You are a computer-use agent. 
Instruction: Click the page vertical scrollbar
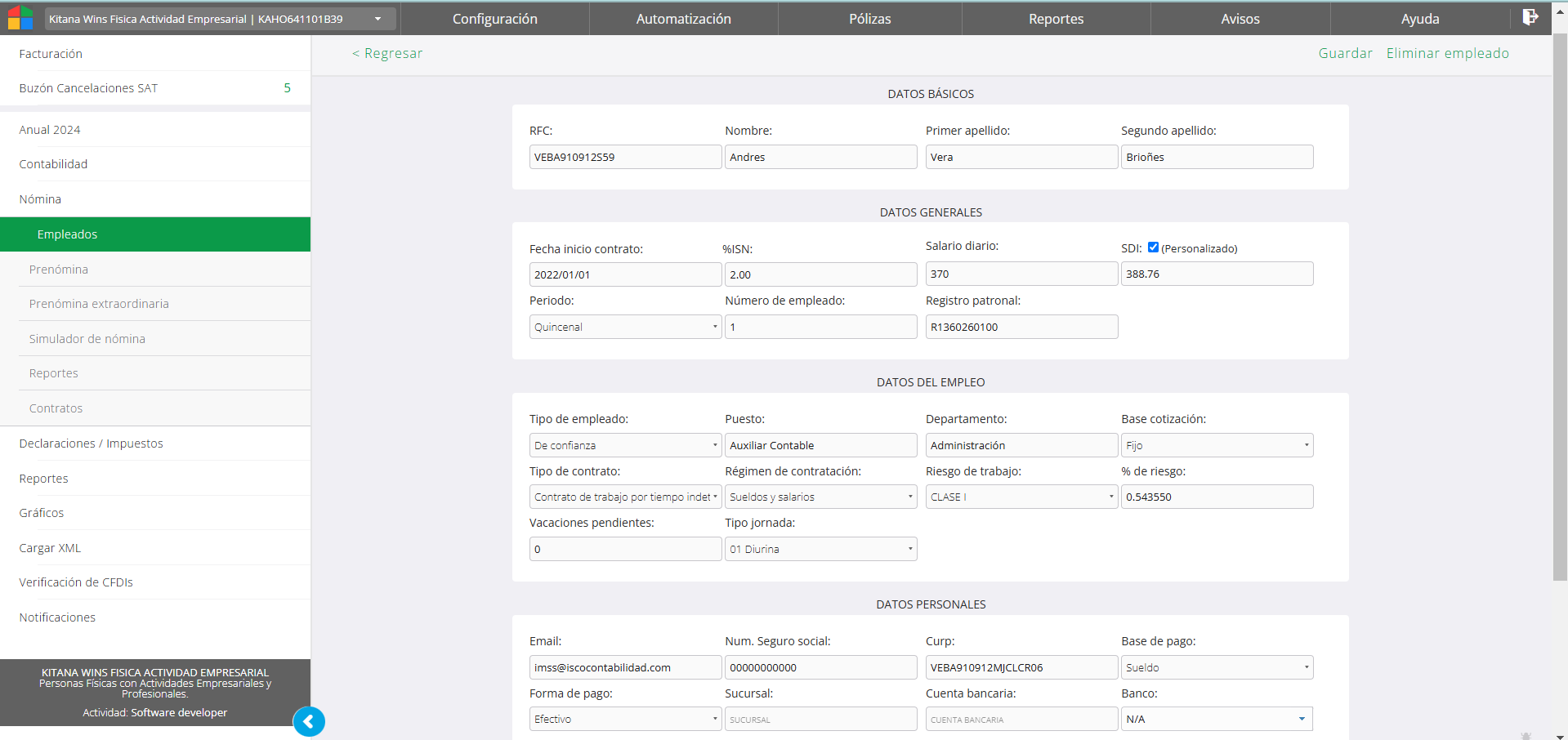pyautogui.click(x=1559, y=306)
